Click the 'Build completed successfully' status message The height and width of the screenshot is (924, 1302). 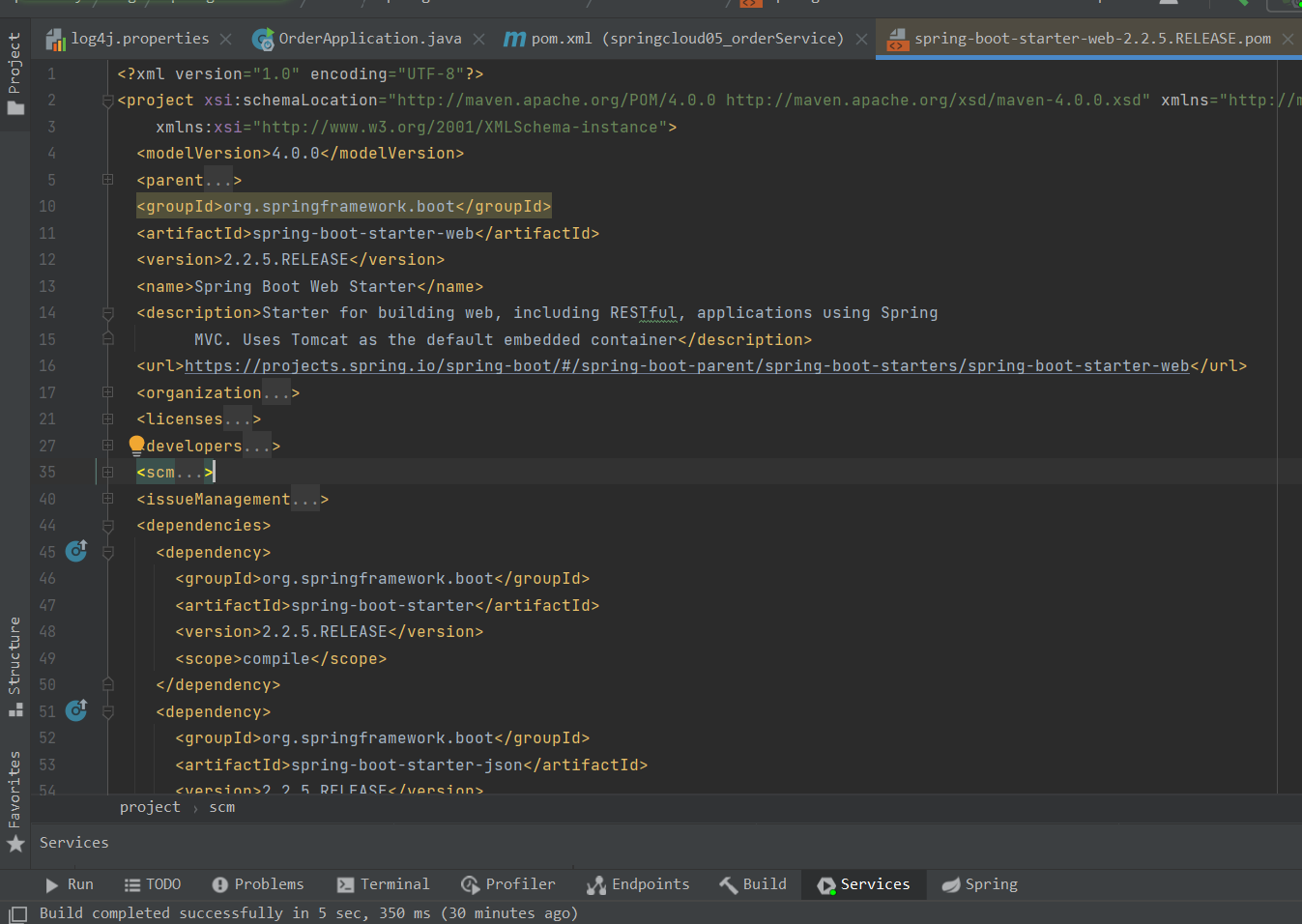[308, 913]
